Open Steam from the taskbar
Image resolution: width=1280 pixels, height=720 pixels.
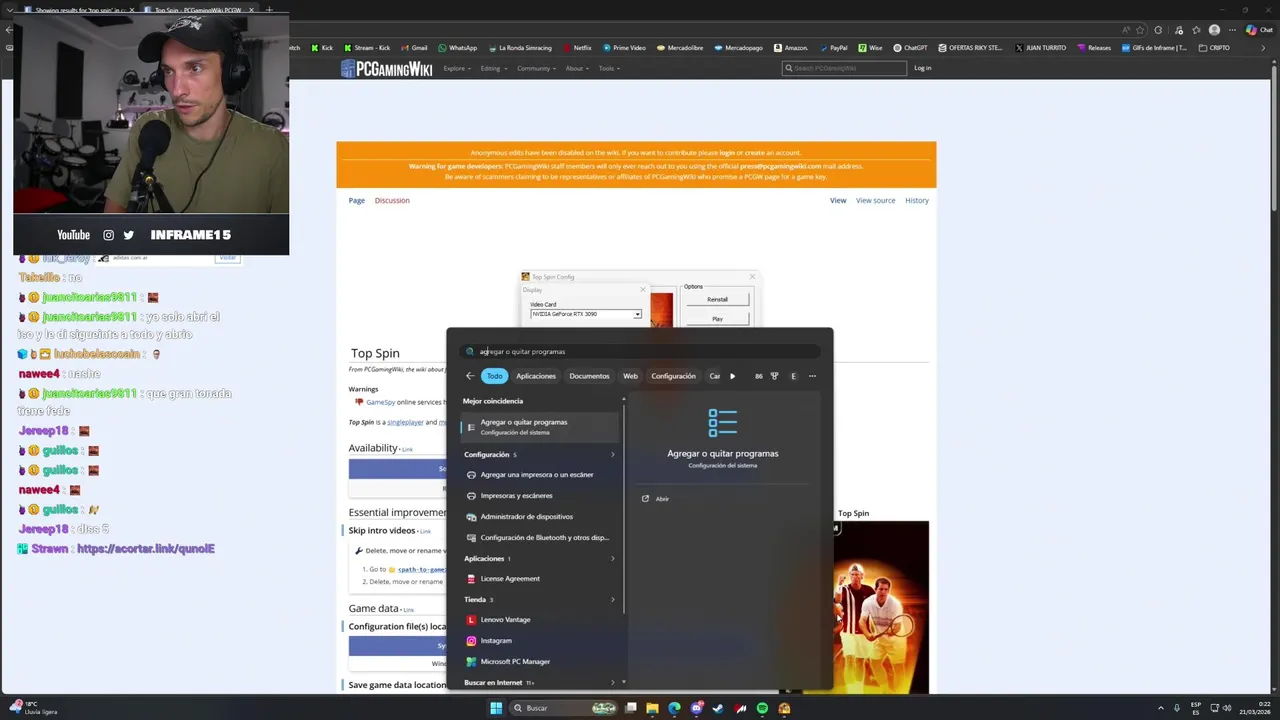pos(718,708)
